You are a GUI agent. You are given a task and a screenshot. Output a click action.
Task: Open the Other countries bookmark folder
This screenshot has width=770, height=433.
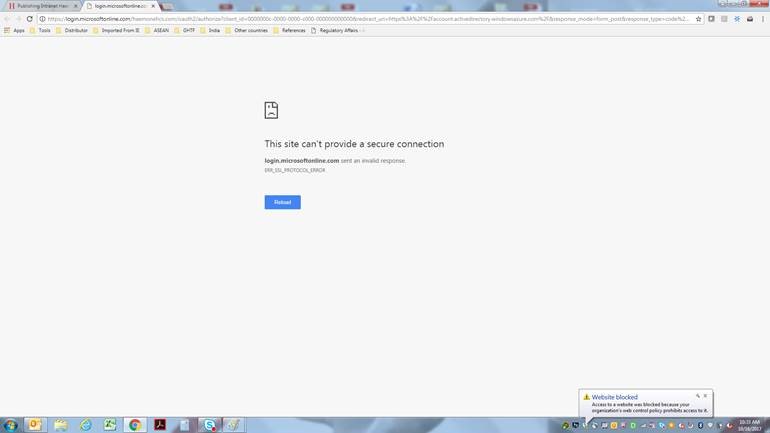point(247,30)
